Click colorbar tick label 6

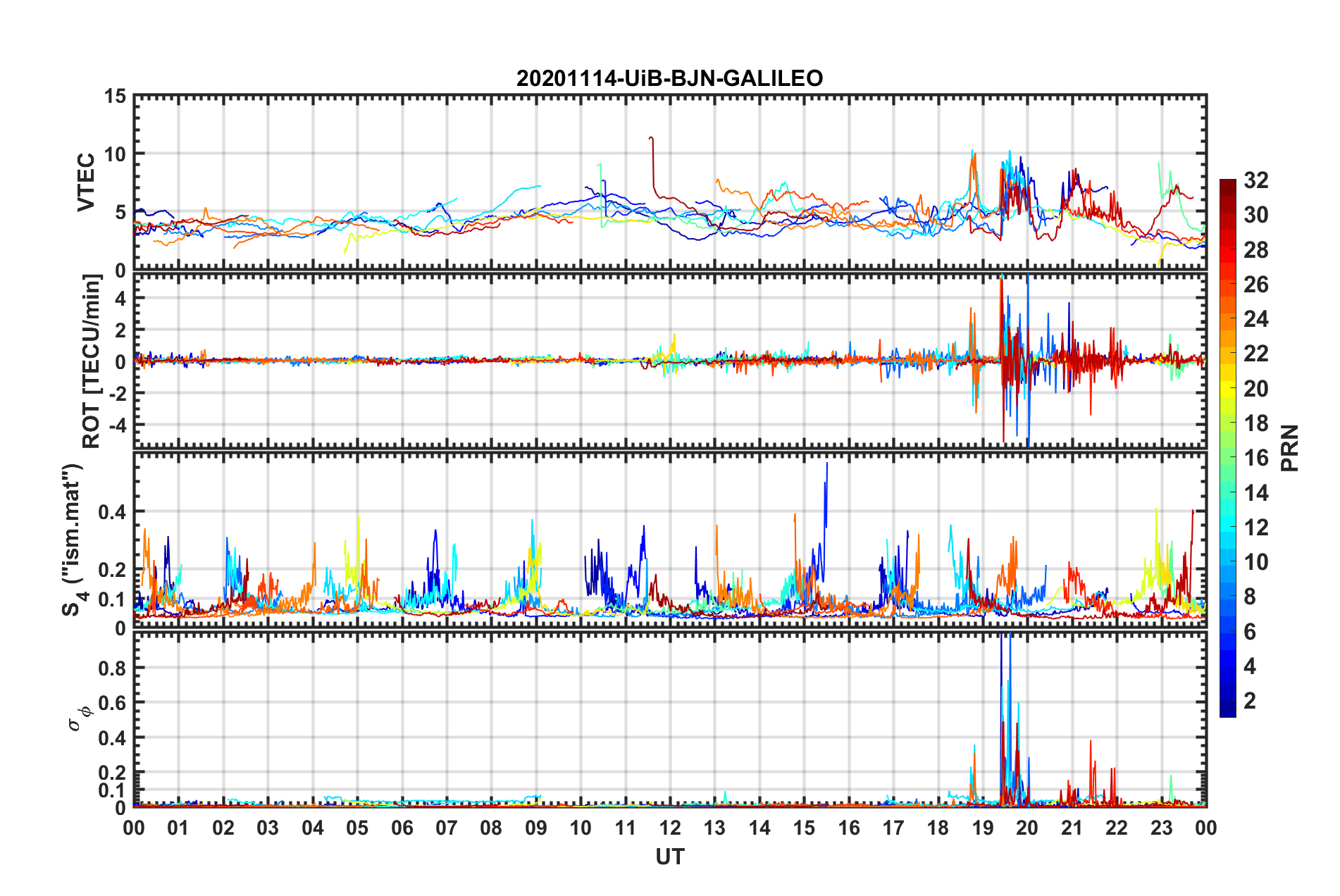pyautogui.click(x=1250, y=632)
